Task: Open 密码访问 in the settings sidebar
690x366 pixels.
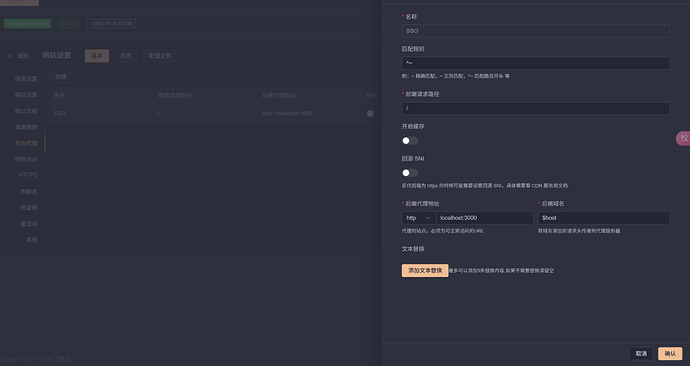Action: coord(26,159)
